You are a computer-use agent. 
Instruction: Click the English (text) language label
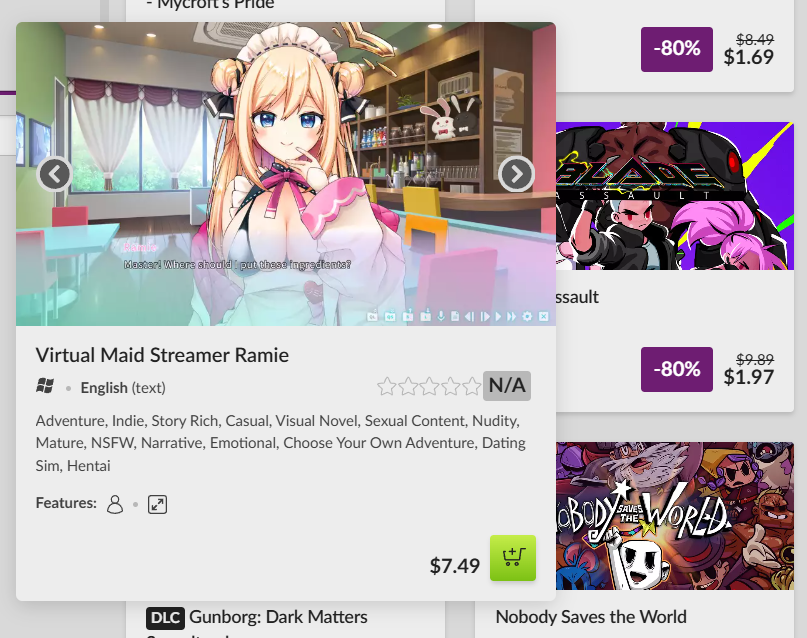coord(123,387)
